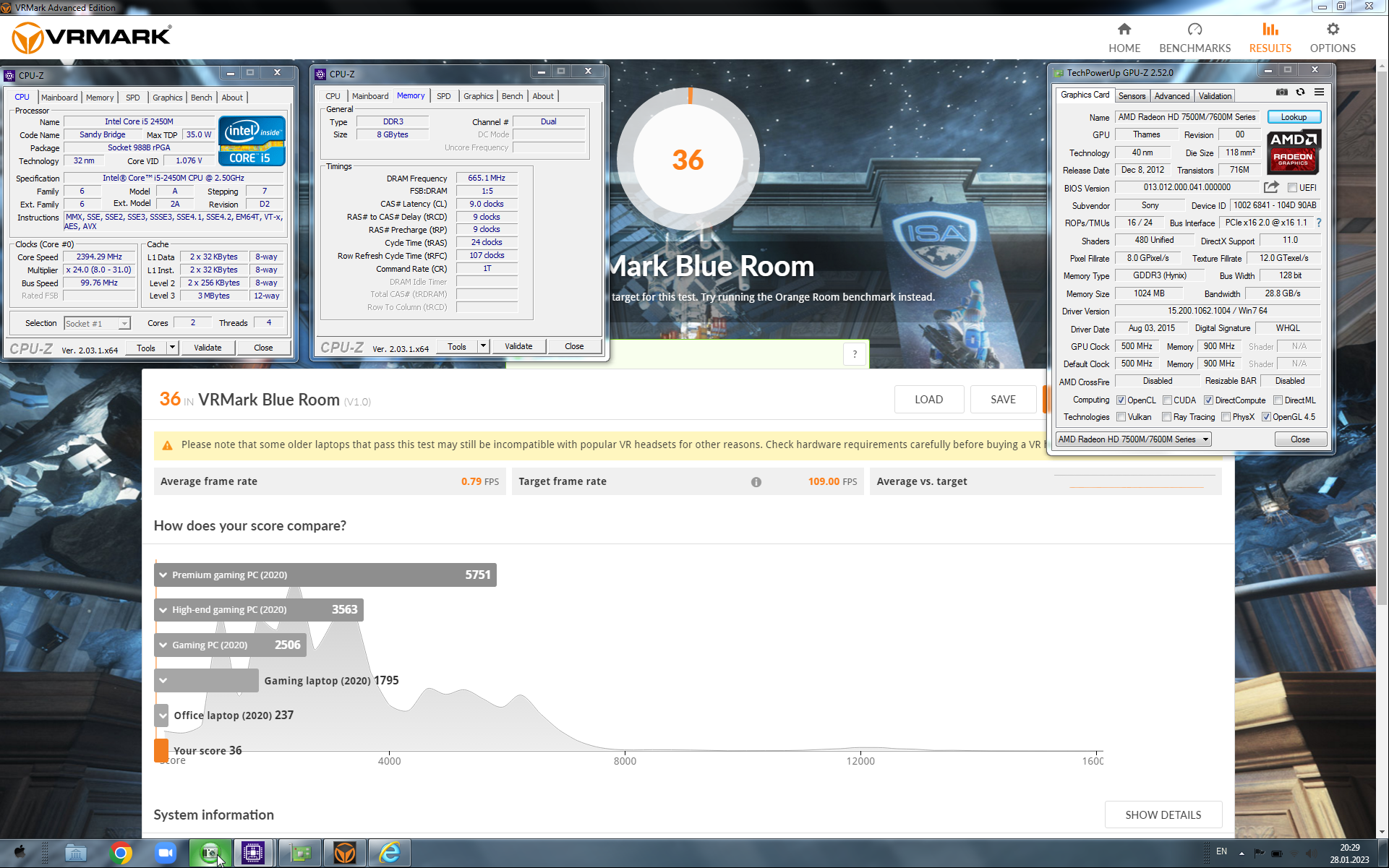Screen dimensions: 1389x868
Task: Click the BIOS share/export arrow in GPU-Z
Action: point(1271,187)
